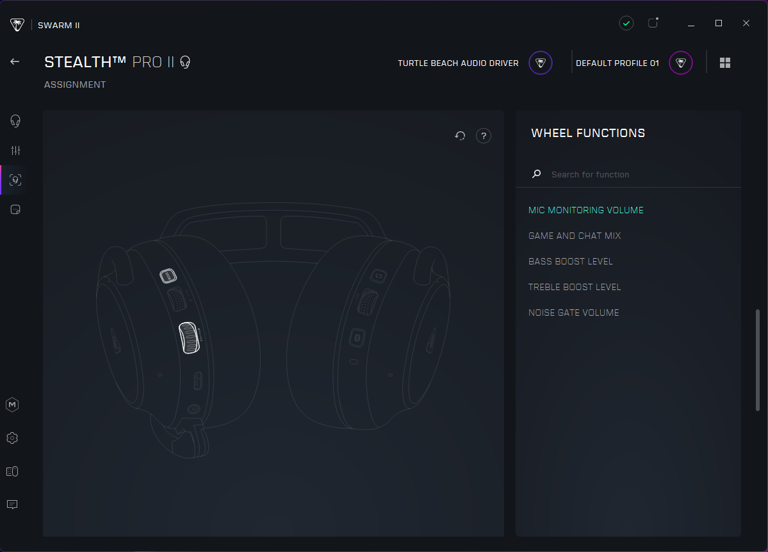This screenshot has width=768, height=552.
Task: Maximize the Swarm II window
Action: [719, 23]
